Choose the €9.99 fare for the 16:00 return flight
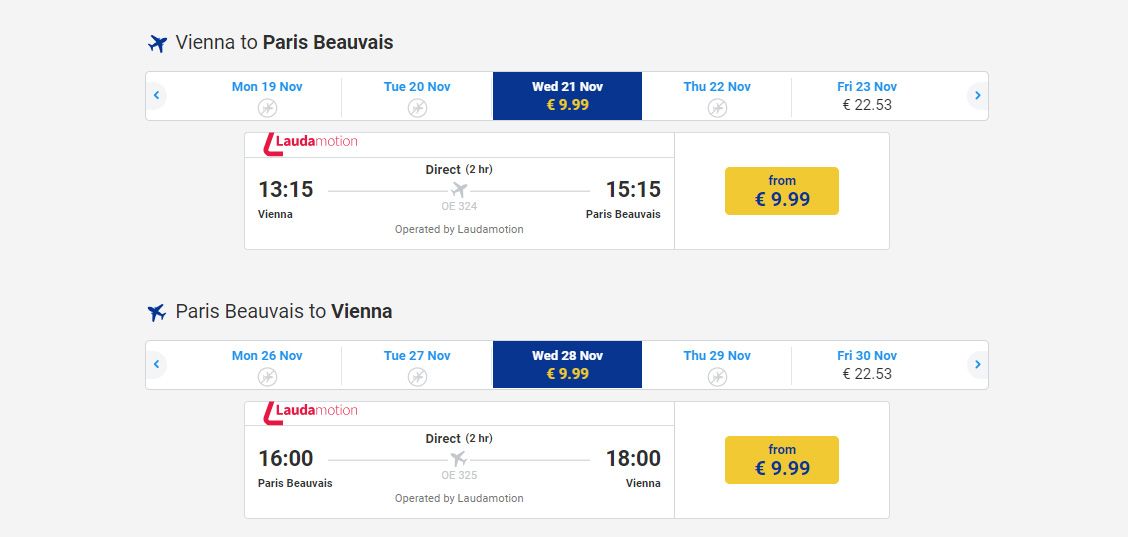Image resolution: width=1128 pixels, height=537 pixels. (x=781, y=460)
